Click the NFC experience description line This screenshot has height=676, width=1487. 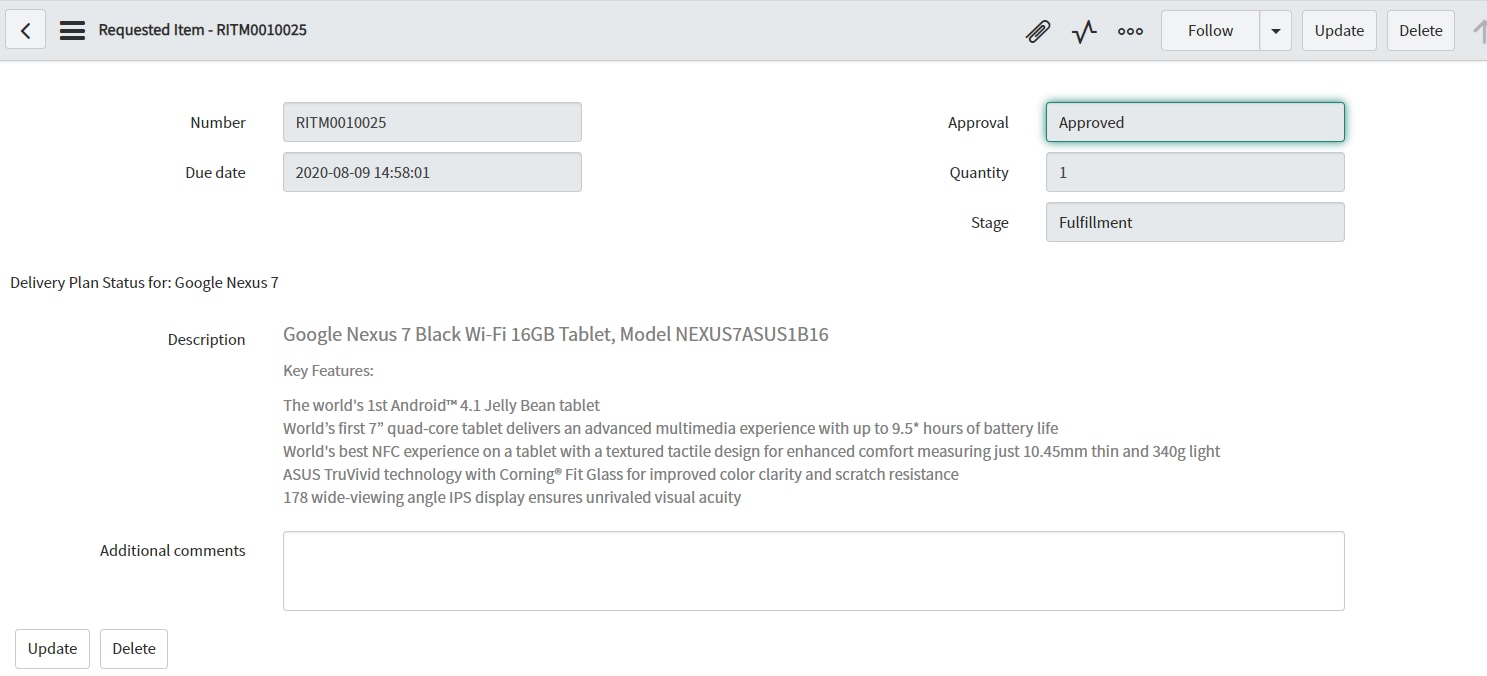(752, 451)
